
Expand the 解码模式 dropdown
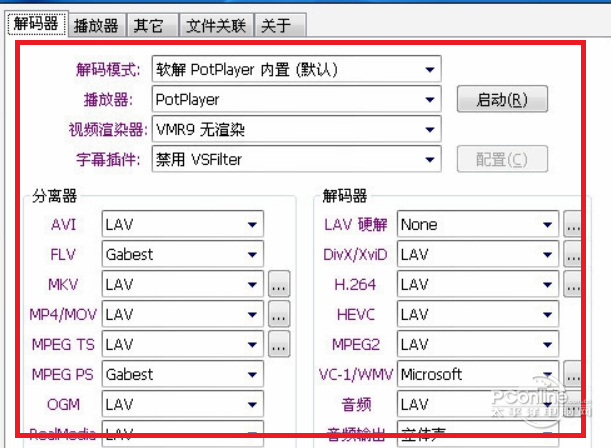pos(297,69)
